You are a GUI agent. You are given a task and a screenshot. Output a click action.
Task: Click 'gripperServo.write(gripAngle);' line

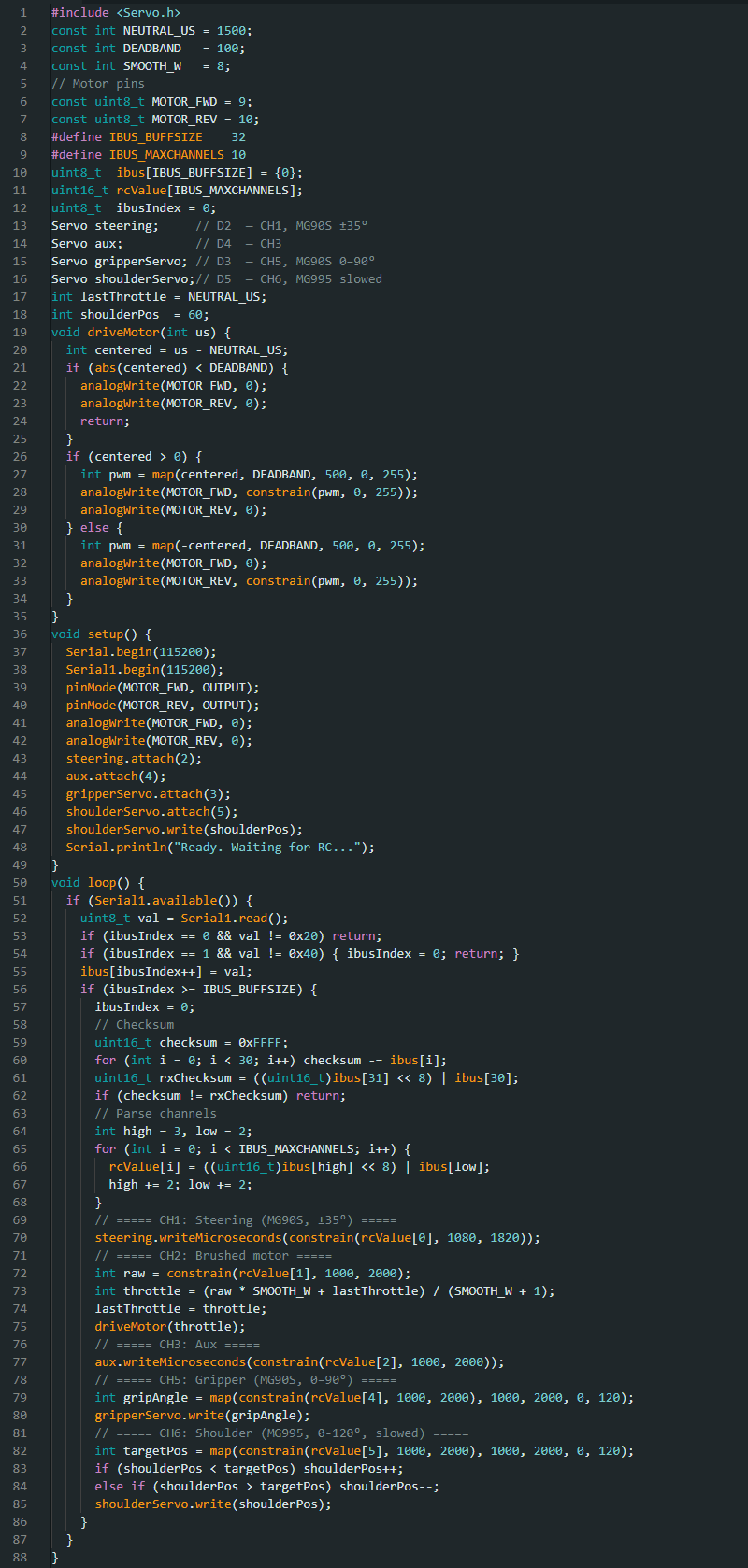tap(202, 1416)
